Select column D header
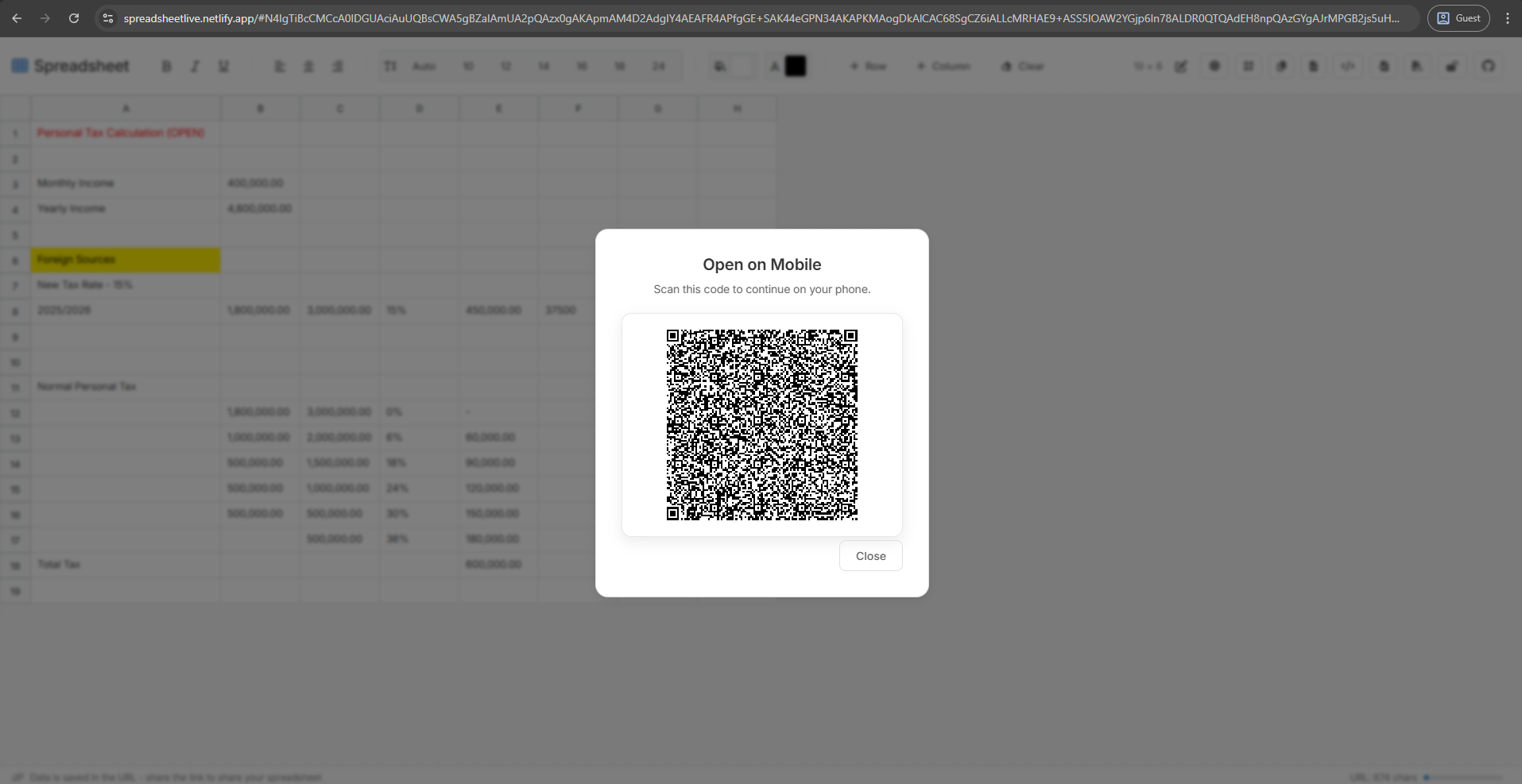Image resolution: width=1522 pixels, height=784 pixels. (x=419, y=108)
